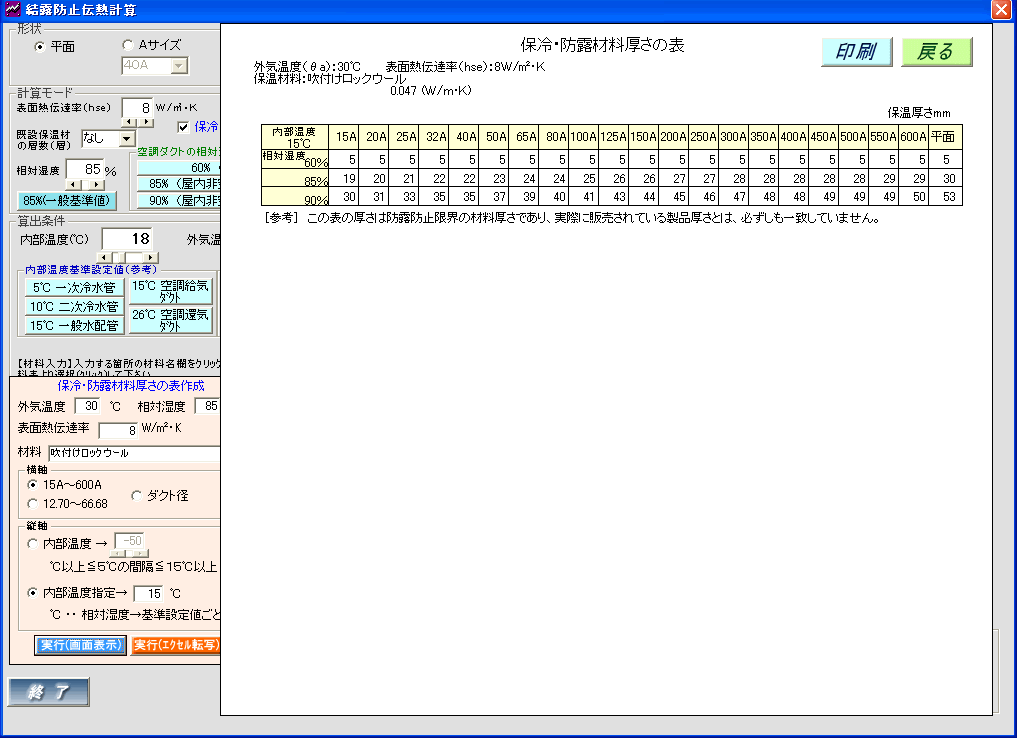1017x738 pixels.
Task: Choose the ダクト径 radio option
Action: point(137,495)
